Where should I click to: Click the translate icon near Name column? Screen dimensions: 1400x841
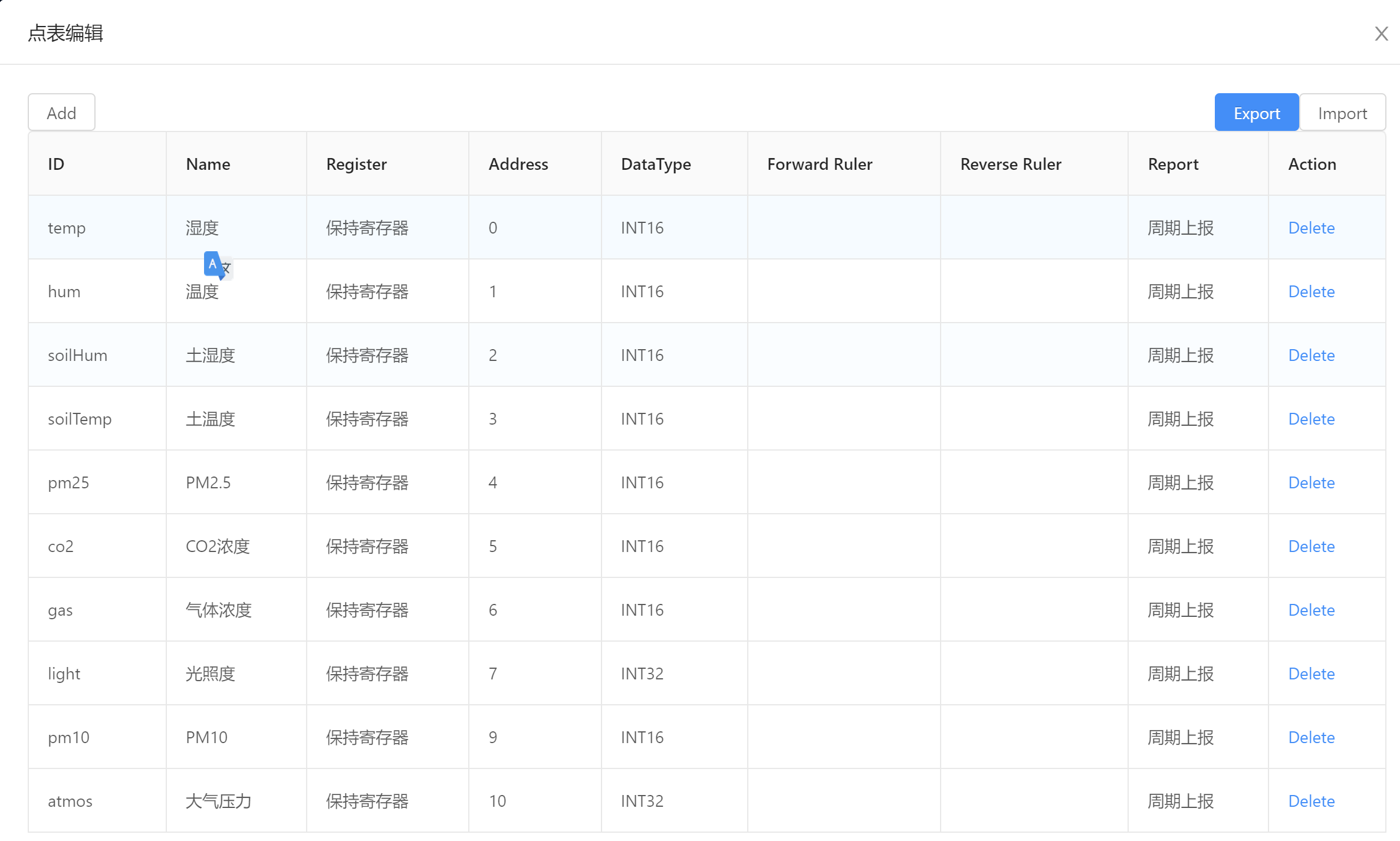218,265
